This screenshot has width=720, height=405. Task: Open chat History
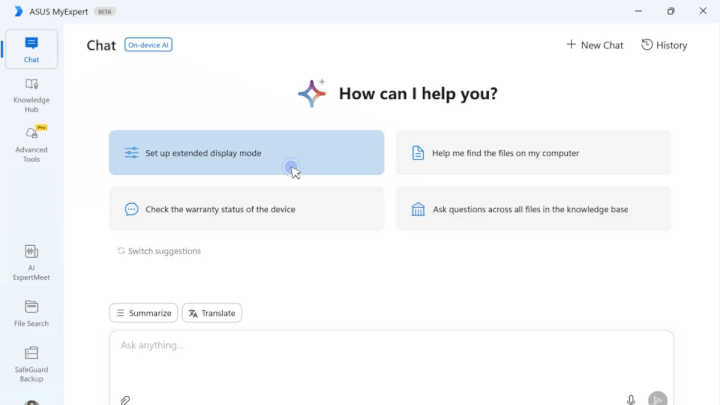(x=664, y=45)
